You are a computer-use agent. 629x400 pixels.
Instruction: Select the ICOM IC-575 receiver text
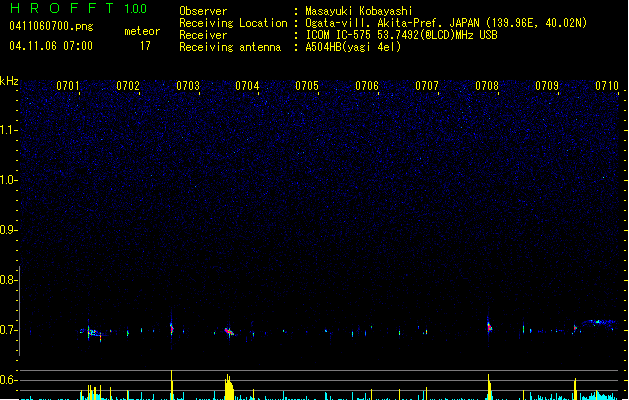point(401,35)
